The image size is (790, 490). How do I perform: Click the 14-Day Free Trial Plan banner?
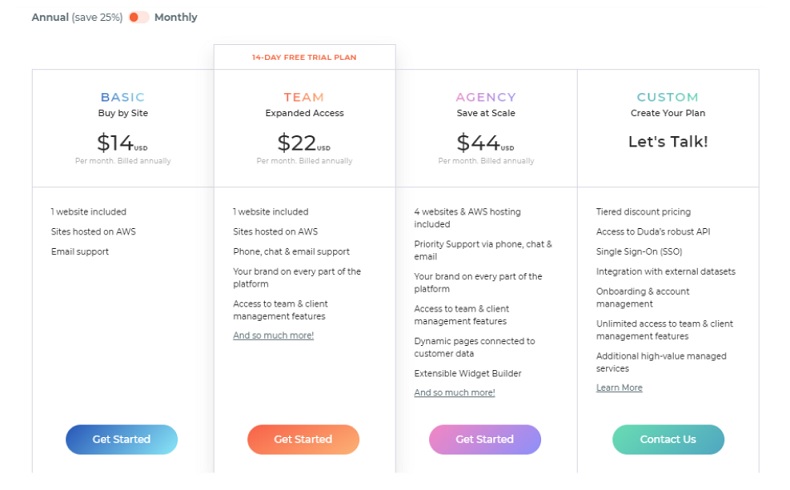304,57
